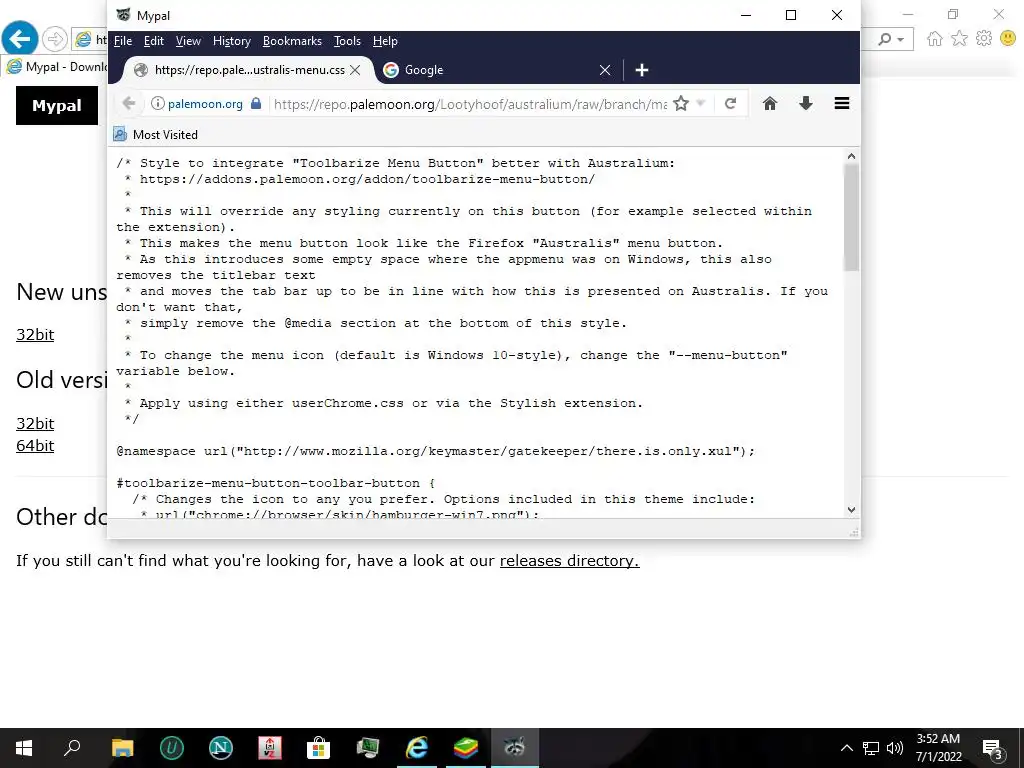Click Mypal black logo button
Viewport: 1024px width, 768px height.
(57, 105)
